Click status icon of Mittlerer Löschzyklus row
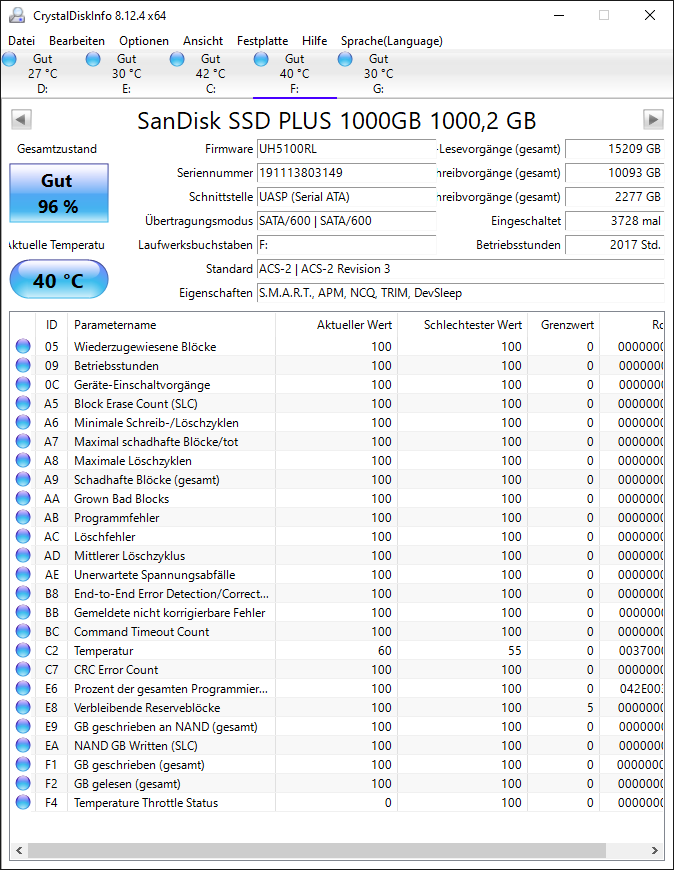Screen dimensions: 674x870 tap(23, 555)
